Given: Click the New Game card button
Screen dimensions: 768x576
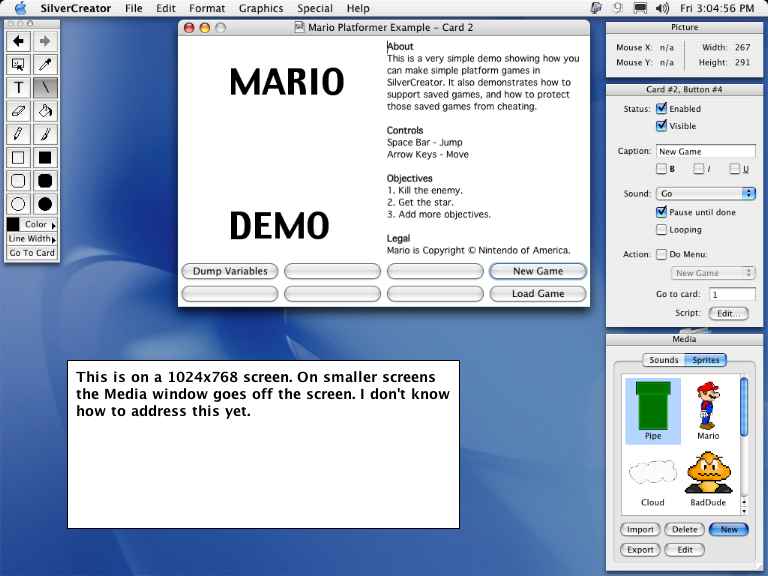Looking at the screenshot, I should coord(538,271).
